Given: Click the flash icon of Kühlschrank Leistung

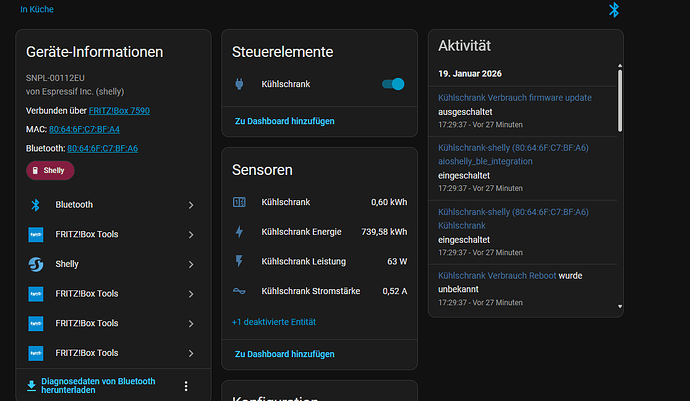Looking at the screenshot, I should click(x=239, y=261).
